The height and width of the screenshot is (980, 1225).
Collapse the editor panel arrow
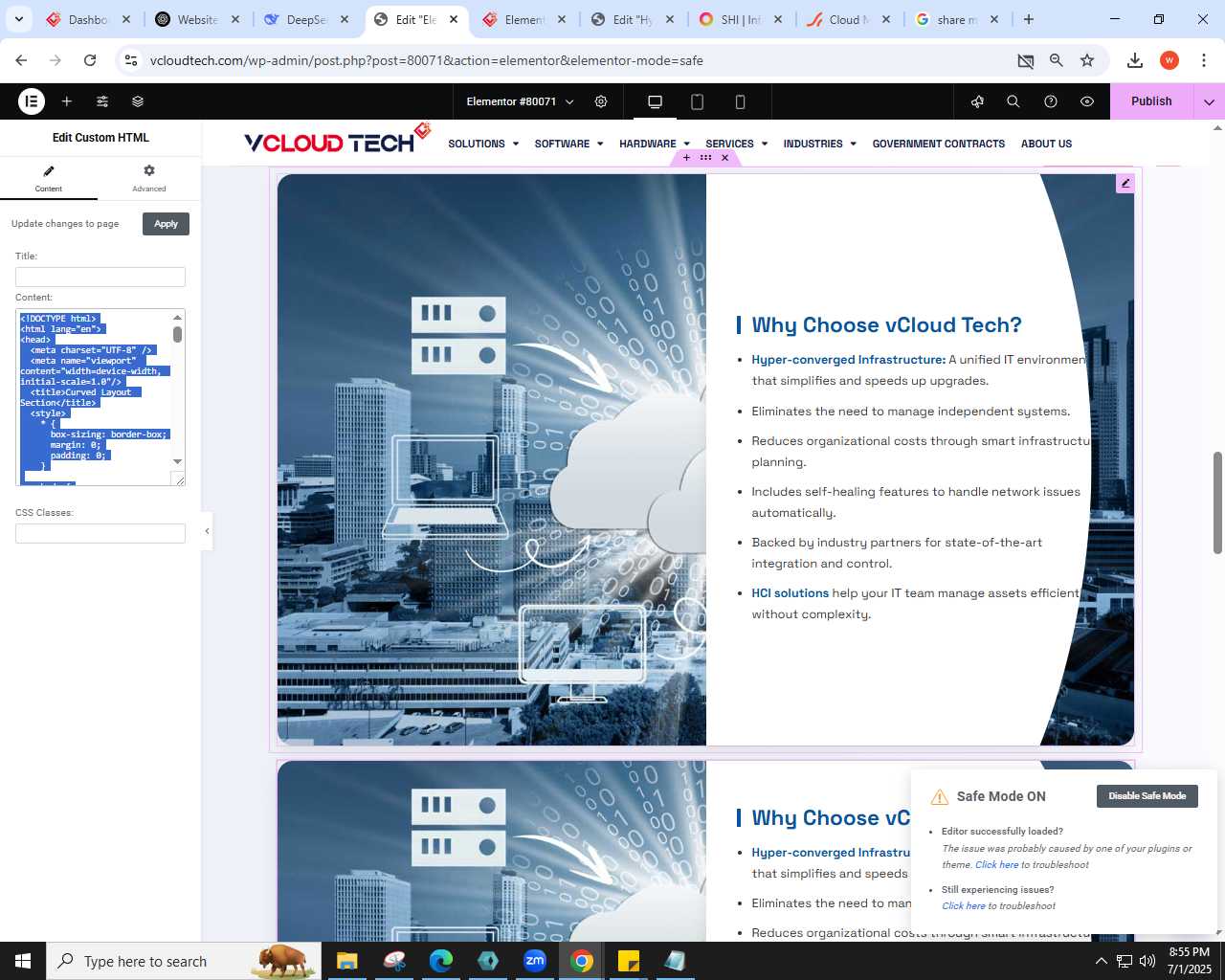coord(207,531)
